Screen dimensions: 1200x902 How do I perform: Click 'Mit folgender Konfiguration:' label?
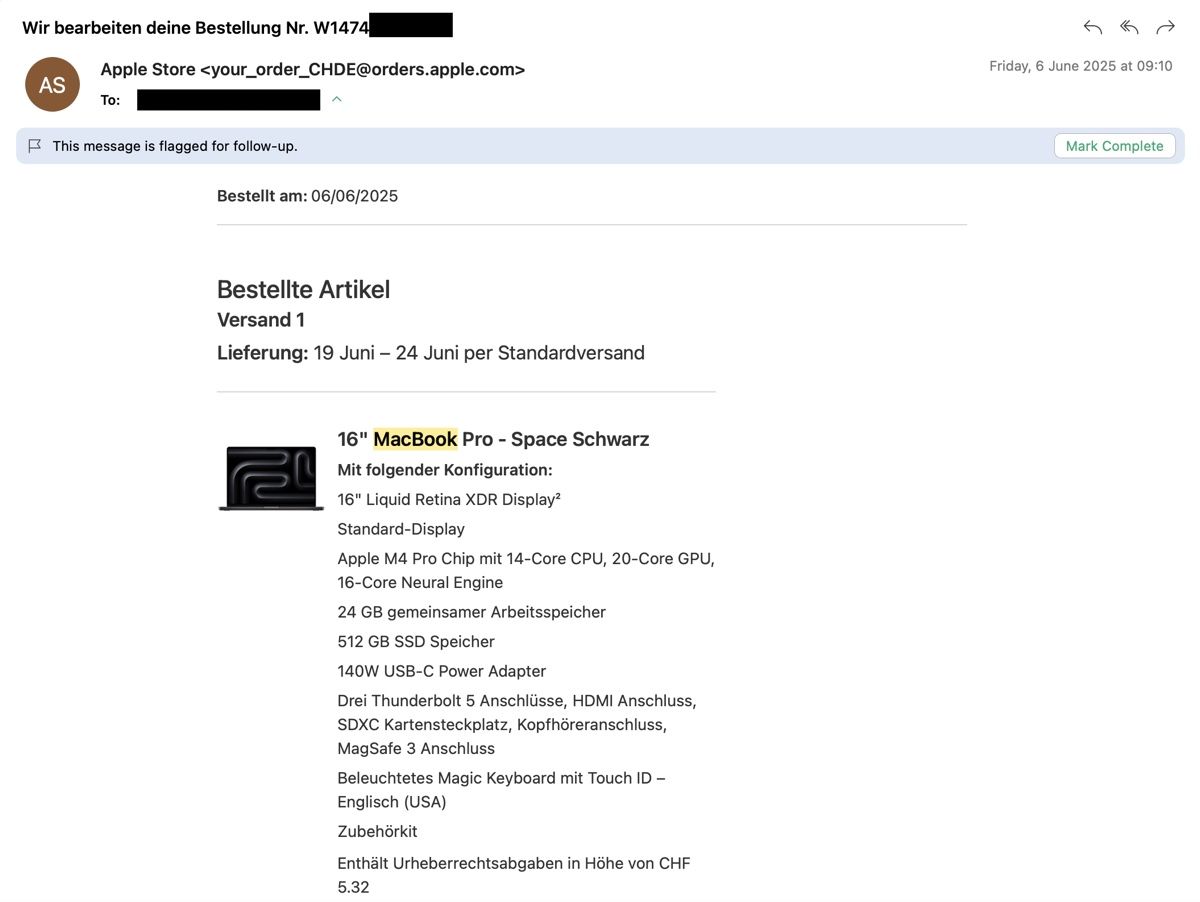[x=445, y=470]
